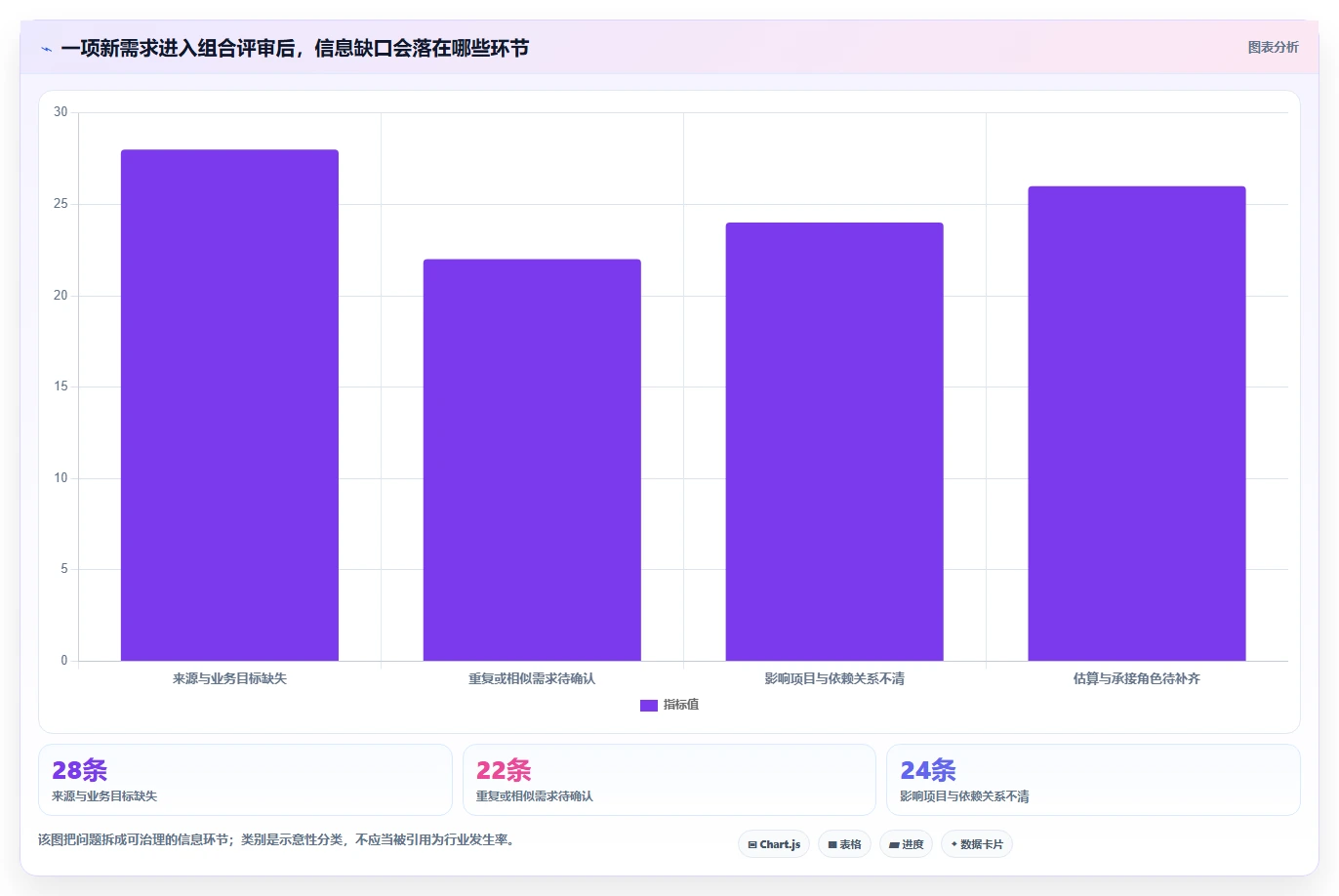Screen dimensions: 1339x896
Task: Click the 数据卡片 tag chip
Action: click(x=977, y=844)
